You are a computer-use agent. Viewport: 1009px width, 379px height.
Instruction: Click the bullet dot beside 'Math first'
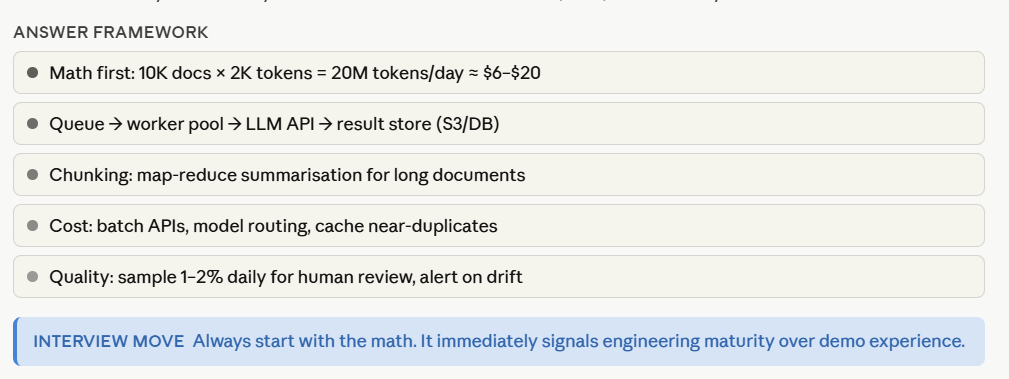pyautogui.click(x=33, y=73)
